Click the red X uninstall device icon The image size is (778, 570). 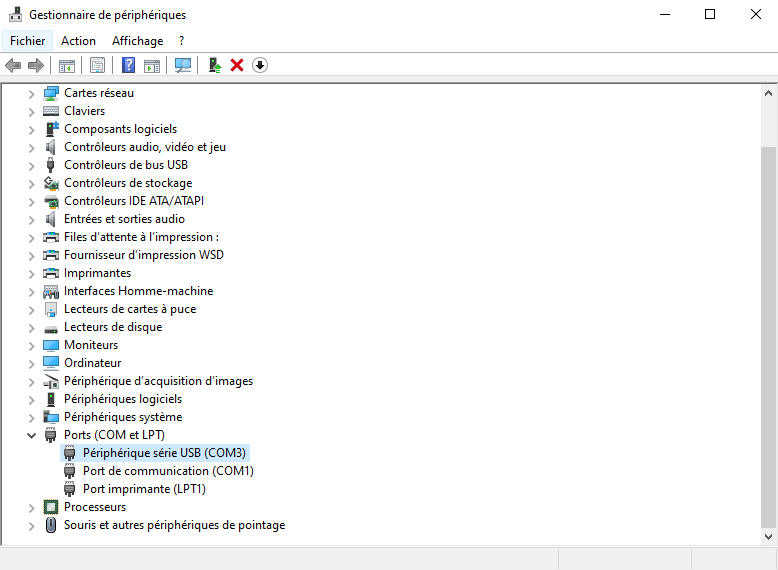(237, 65)
